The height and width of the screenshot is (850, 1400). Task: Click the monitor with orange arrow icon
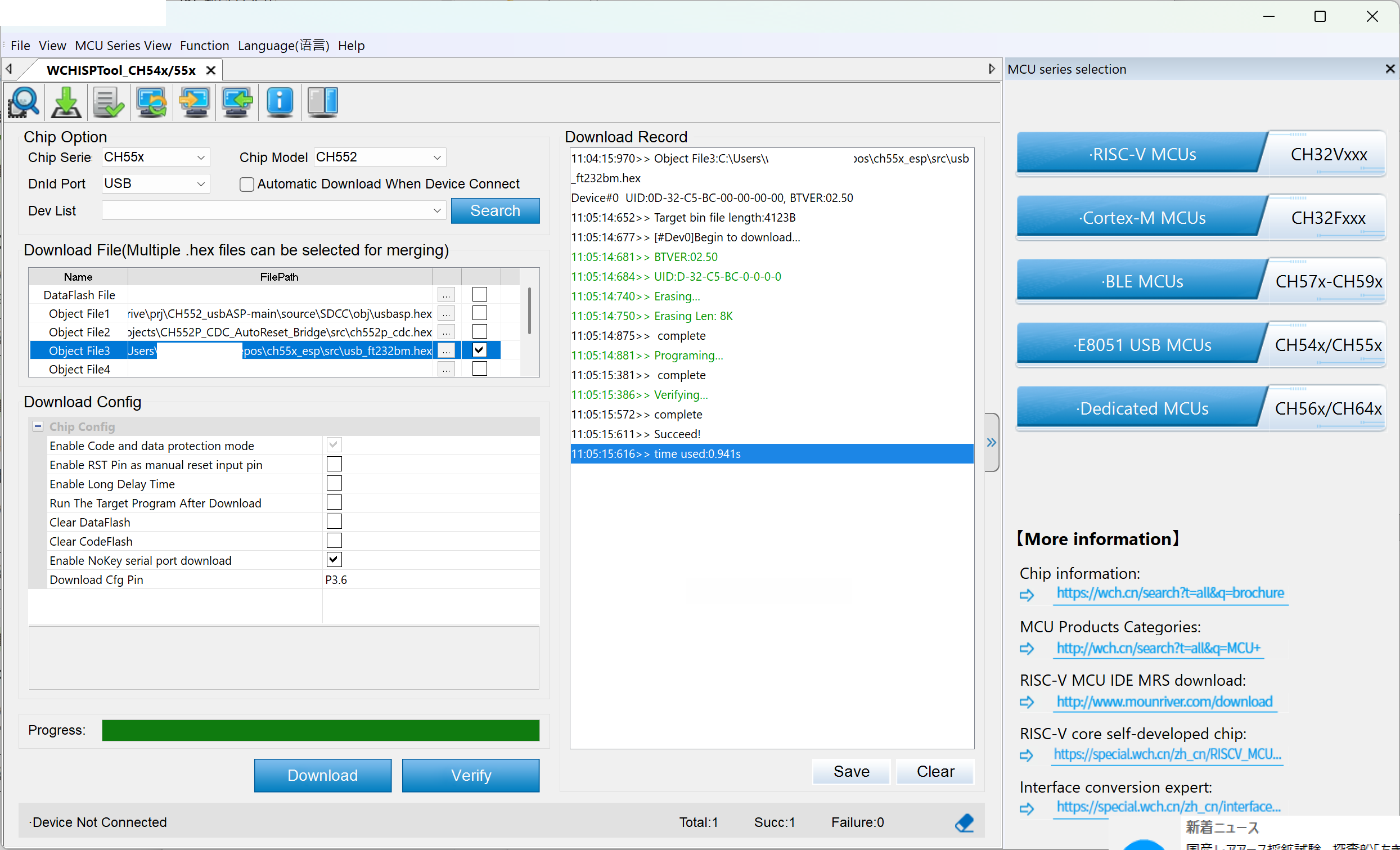[x=194, y=102]
